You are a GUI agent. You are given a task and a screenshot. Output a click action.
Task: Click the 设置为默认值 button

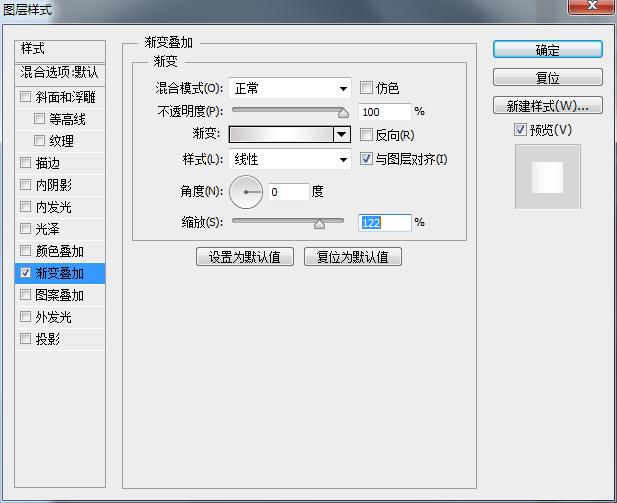245,257
